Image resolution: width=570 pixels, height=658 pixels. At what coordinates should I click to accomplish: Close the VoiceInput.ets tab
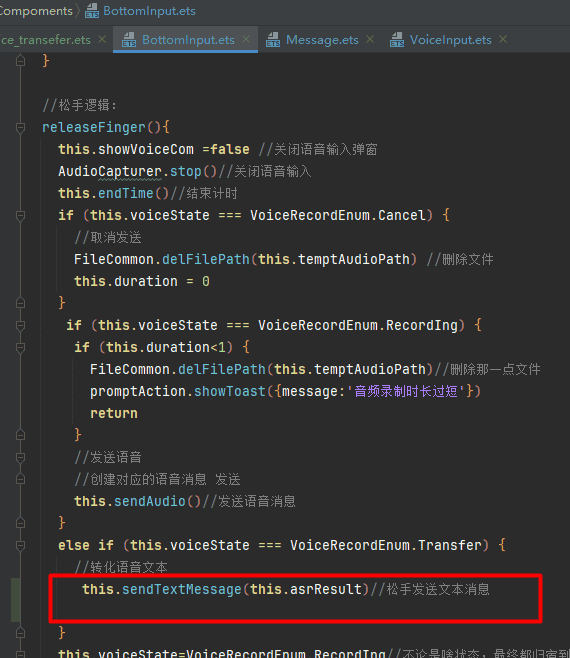point(503,39)
